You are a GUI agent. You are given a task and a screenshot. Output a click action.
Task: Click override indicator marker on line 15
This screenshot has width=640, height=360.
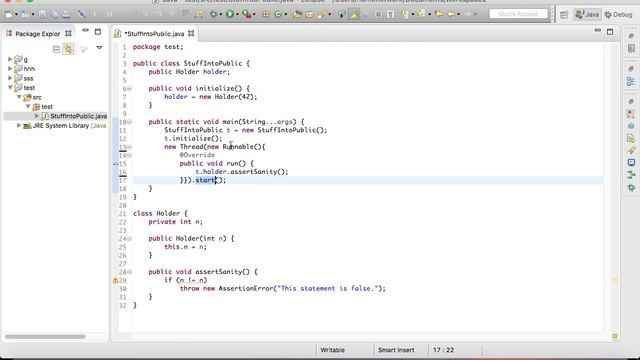(115, 164)
